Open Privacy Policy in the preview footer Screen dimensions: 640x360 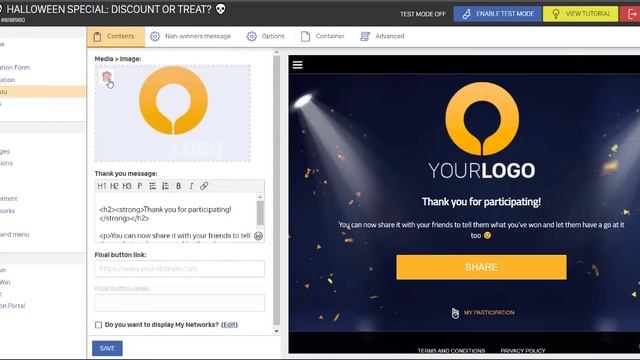(x=523, y=351)
